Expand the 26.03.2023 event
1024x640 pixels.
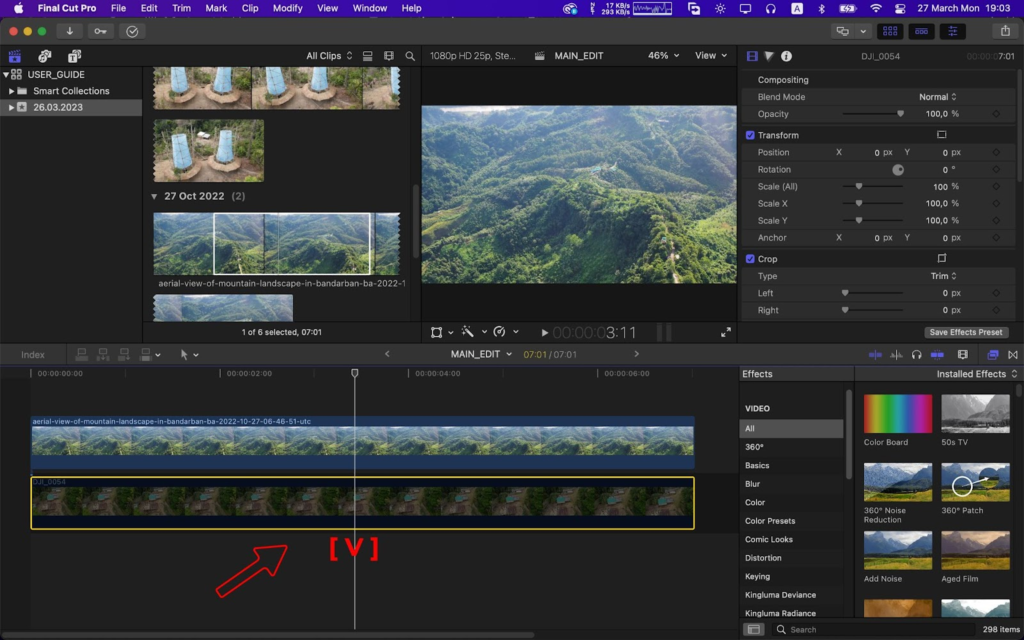11,108
